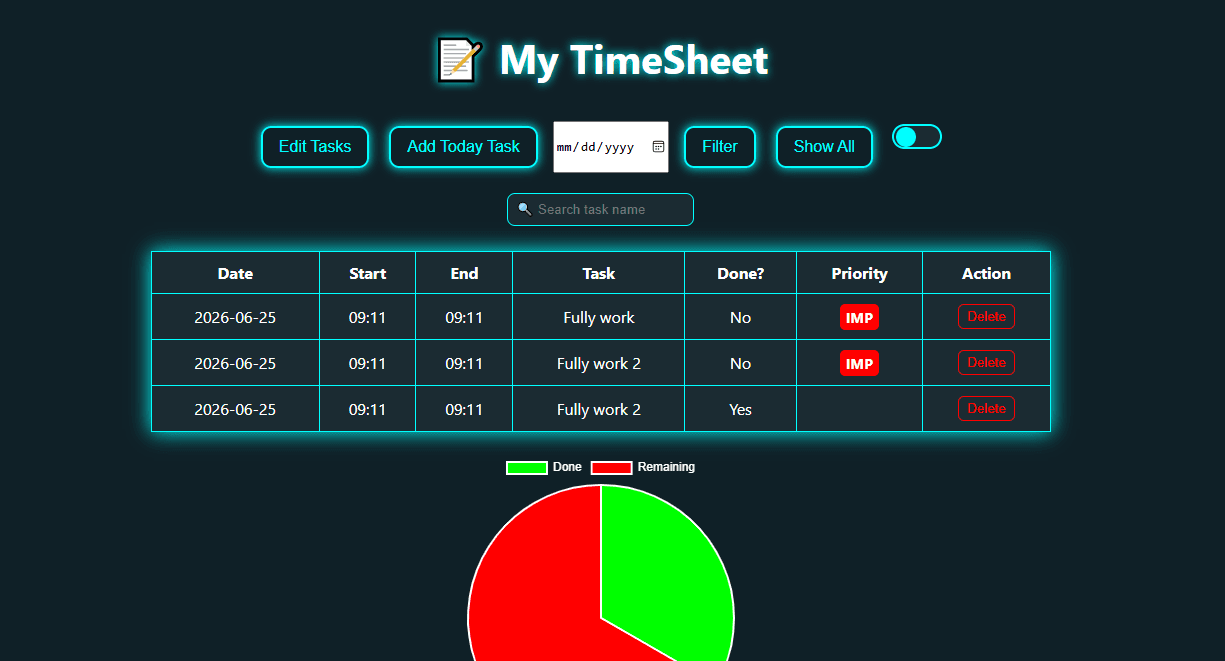Viewport: 1225px width, 661px height.
Task: Click the "Remaining" legend label
Action: pos(666,467)
